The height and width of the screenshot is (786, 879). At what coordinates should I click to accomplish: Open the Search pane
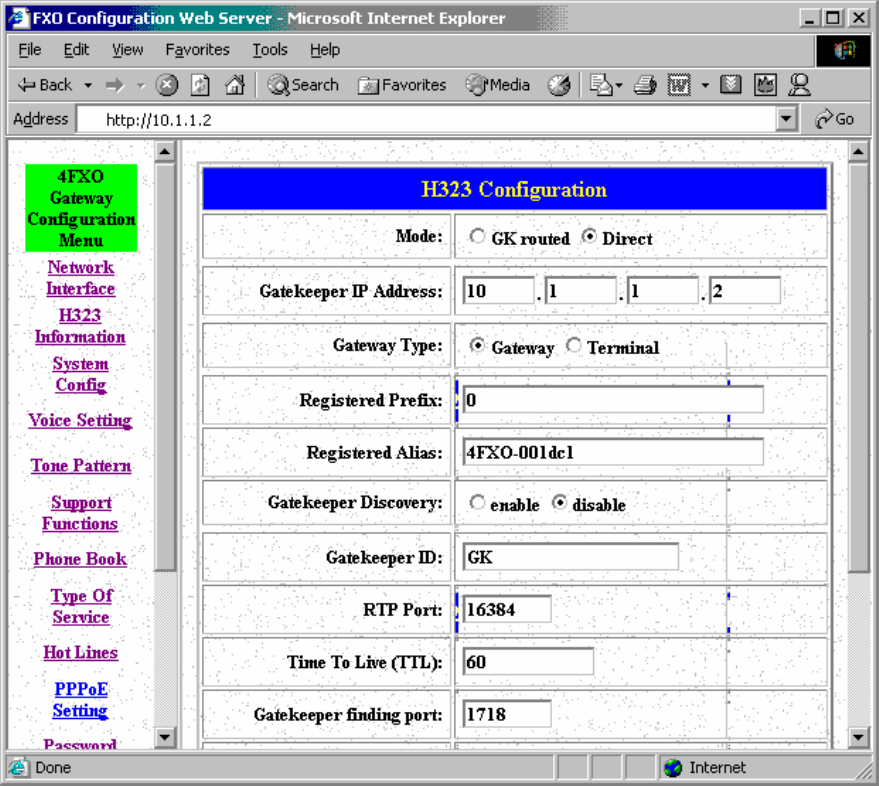pos(303,86)
